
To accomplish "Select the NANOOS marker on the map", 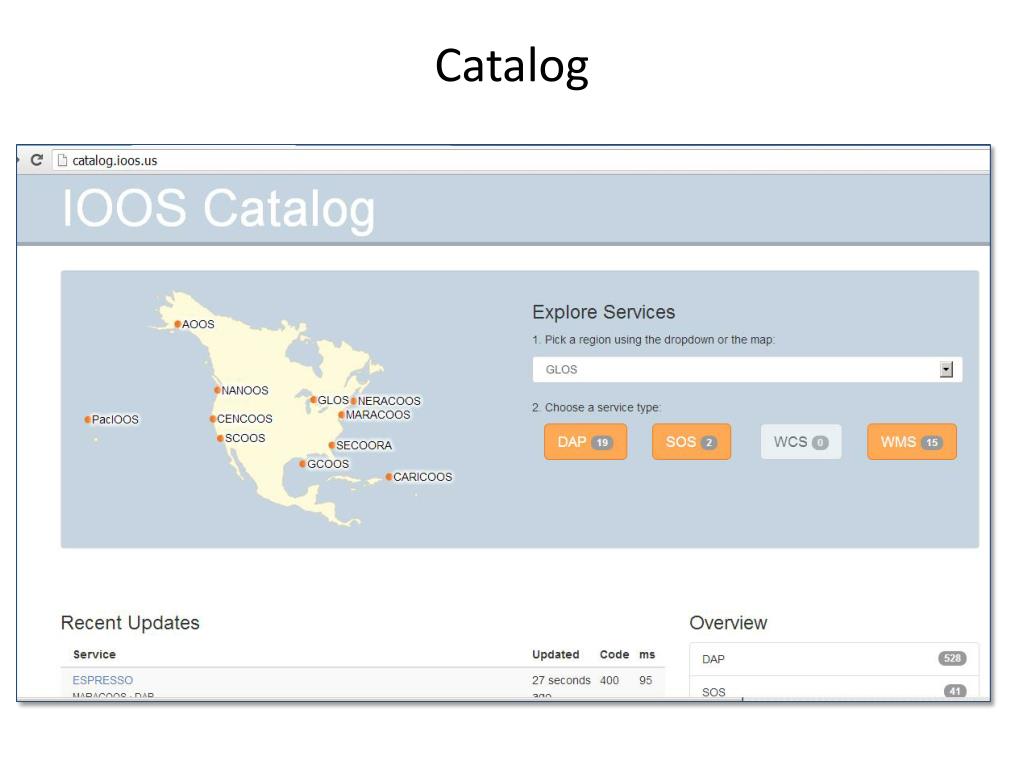I will pos(217,391).
